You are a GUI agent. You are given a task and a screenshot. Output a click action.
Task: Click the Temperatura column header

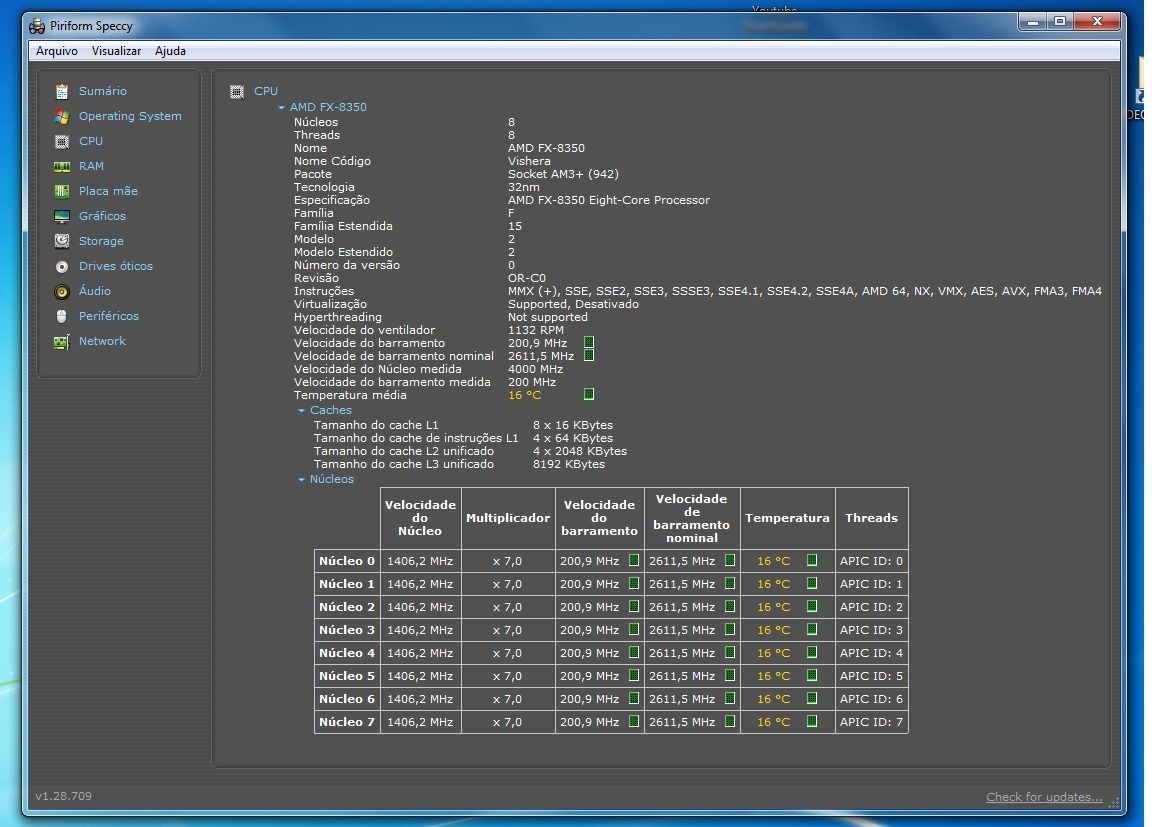(788, 518)
